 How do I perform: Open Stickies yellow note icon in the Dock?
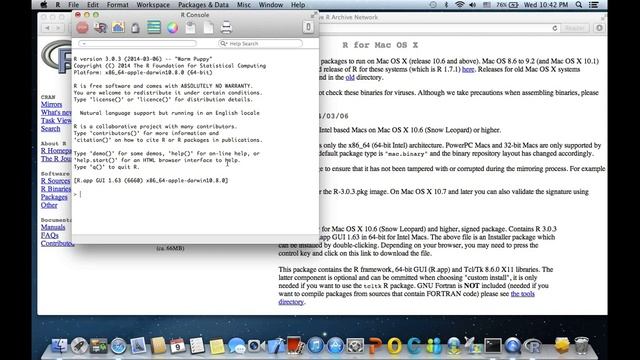(217, 346)
